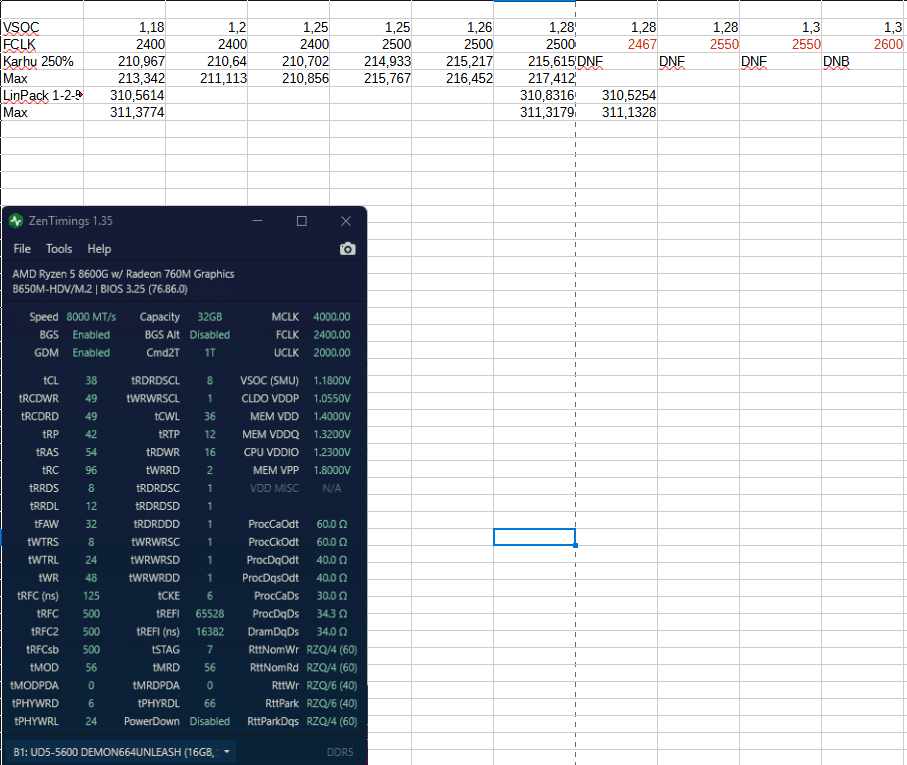Close the ZenTimings window
The image size is (907, 765).
[346, 221]
